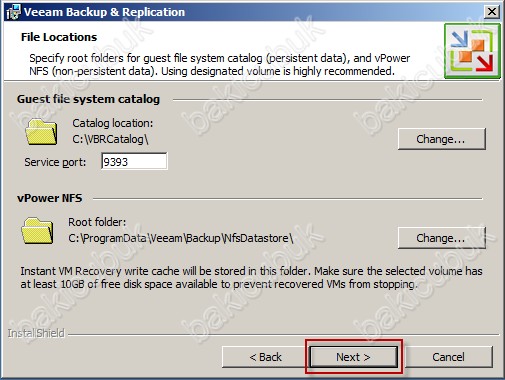This screenshot has width=505, height=380.
Task: Change the vPower NFS root folder
Action: pos(441,238)
